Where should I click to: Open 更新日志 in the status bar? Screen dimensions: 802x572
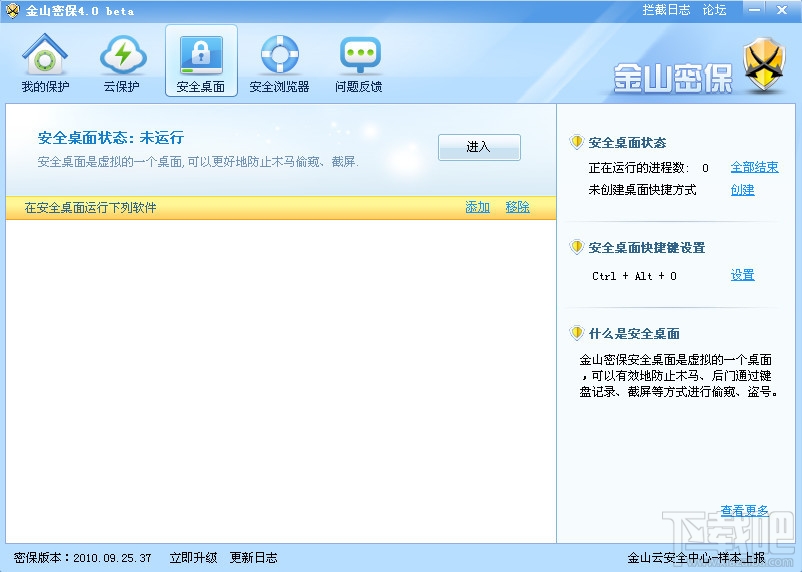pos(253,557)
